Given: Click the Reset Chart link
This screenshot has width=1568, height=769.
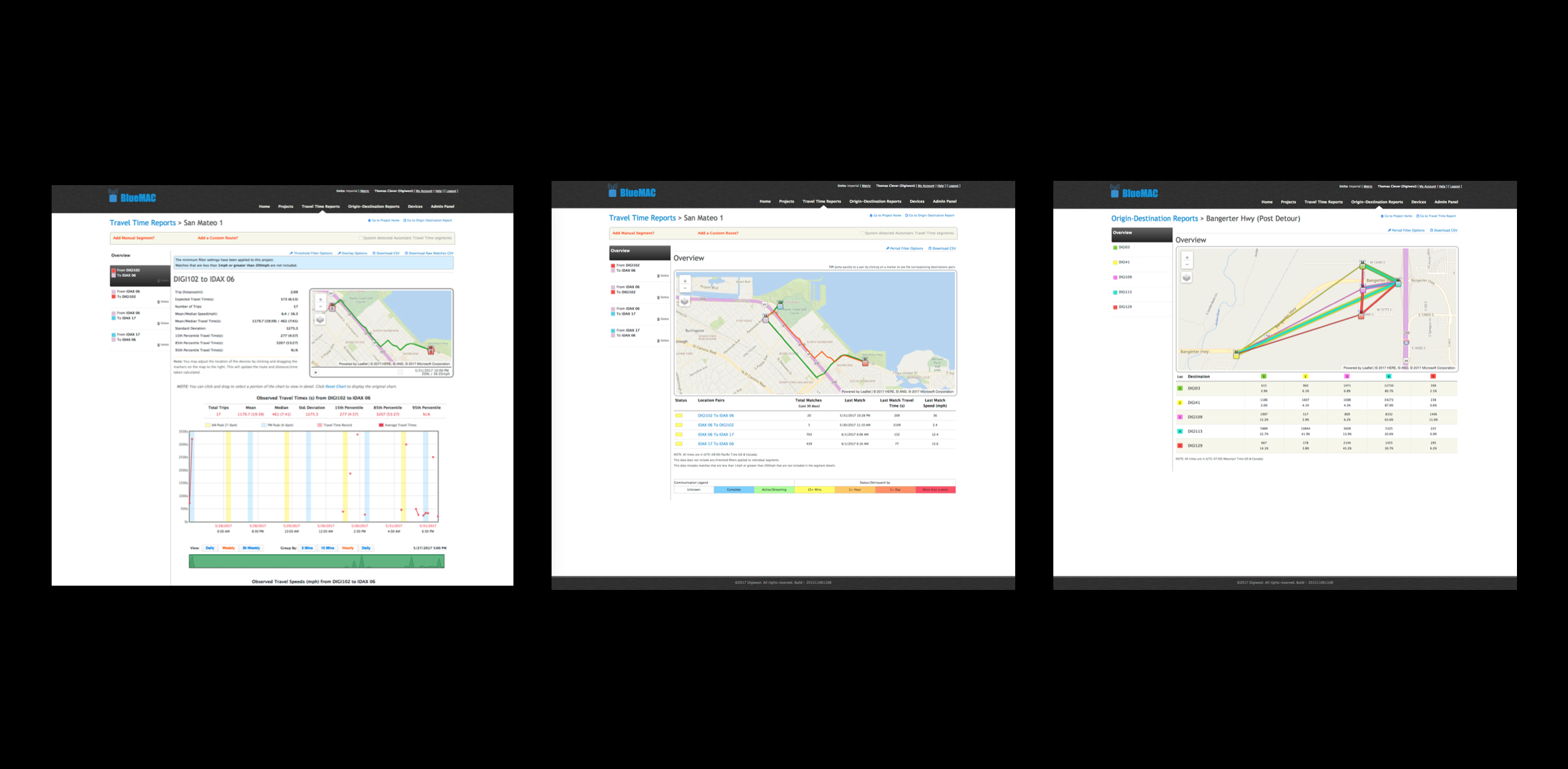Looking at the screenshot, I should 335,387.
